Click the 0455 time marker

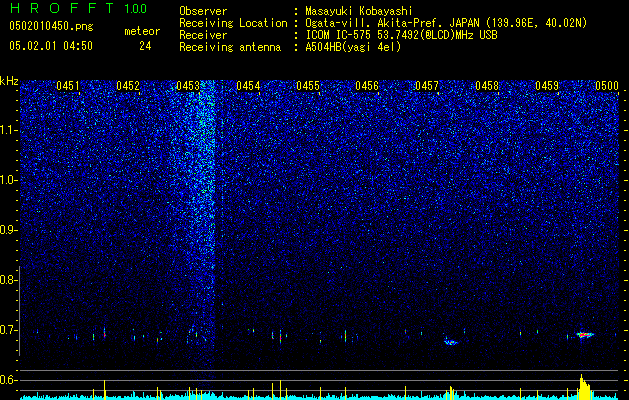pyautogui.click(x=308, y=86)
